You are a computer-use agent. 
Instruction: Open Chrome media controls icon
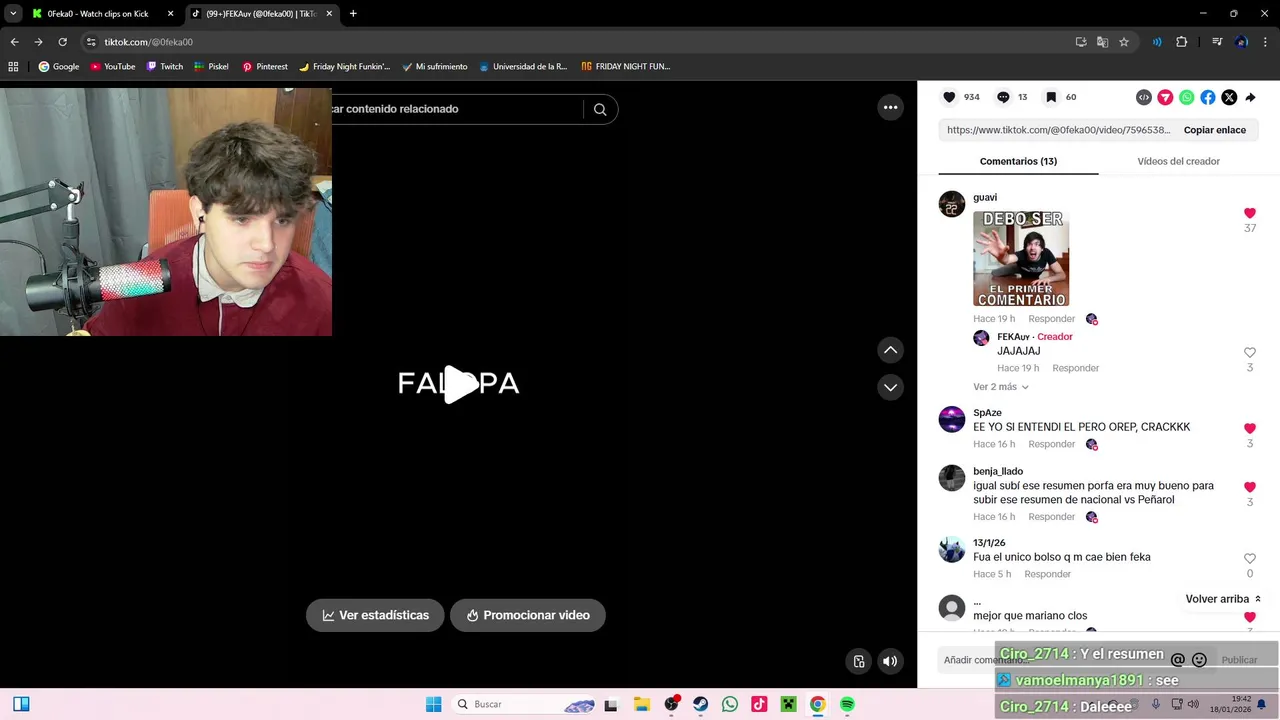pyautogui.click(x=1217, y=42)
